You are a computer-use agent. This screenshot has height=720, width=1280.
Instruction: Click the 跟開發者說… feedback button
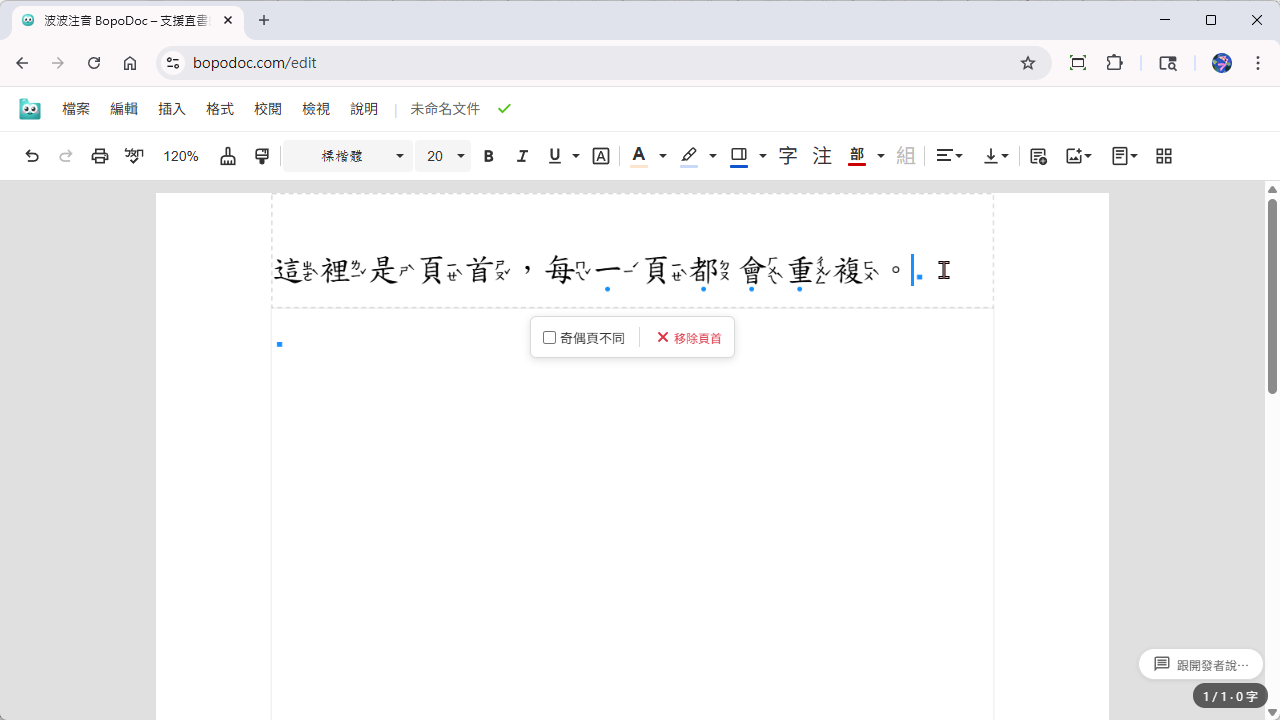pos(1201,664)
